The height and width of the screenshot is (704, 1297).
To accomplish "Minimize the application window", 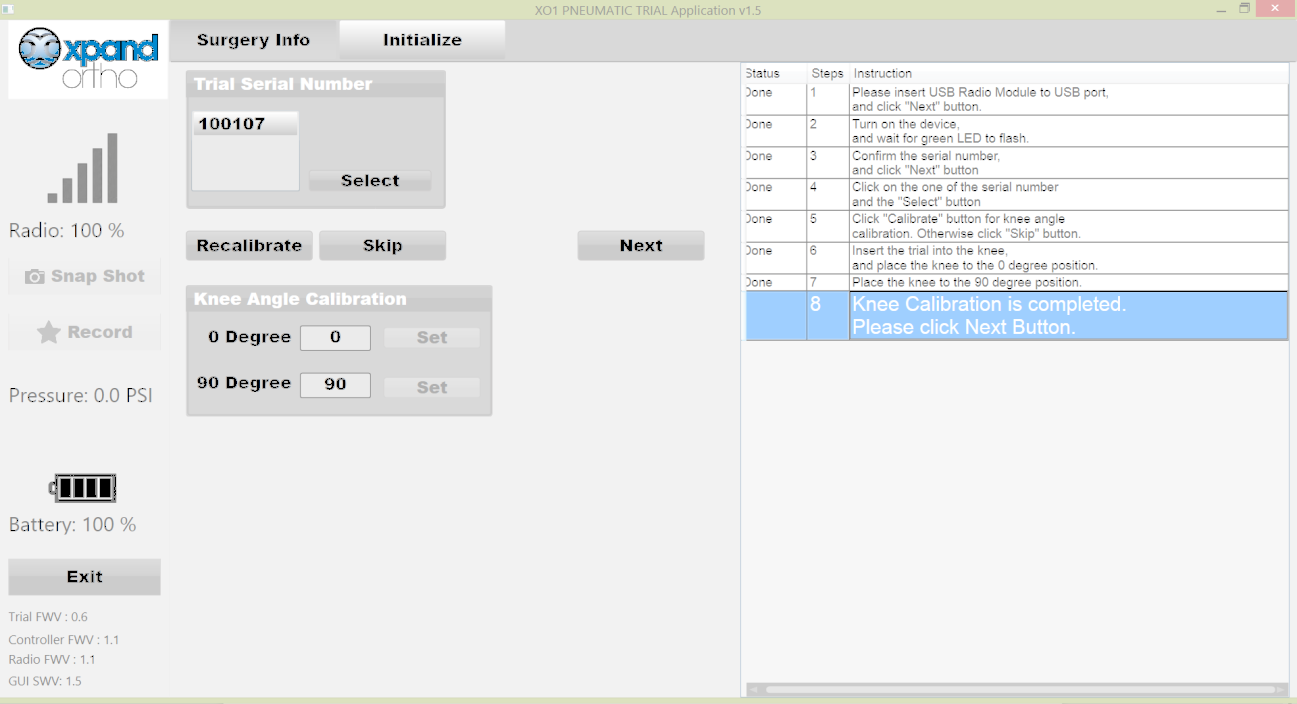I will pos(1221,10).
